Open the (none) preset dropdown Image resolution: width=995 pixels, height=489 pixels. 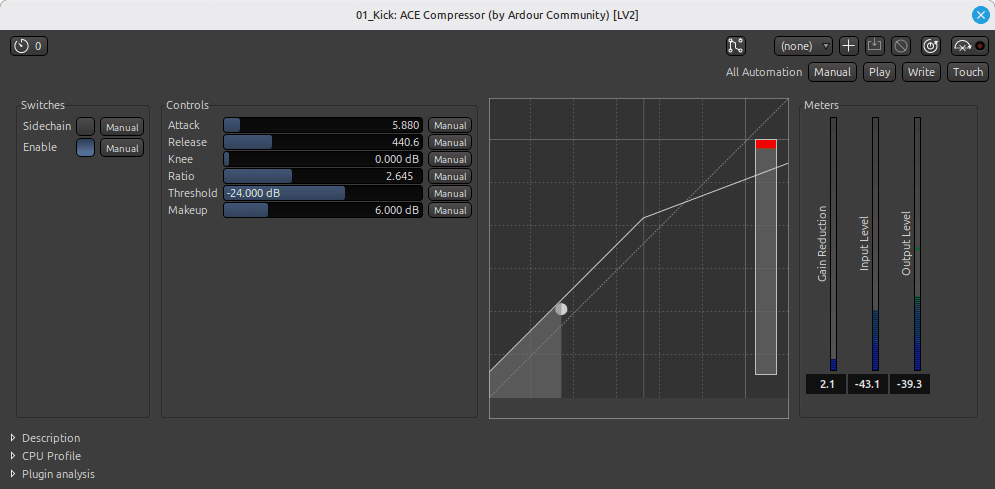point(803,46)
